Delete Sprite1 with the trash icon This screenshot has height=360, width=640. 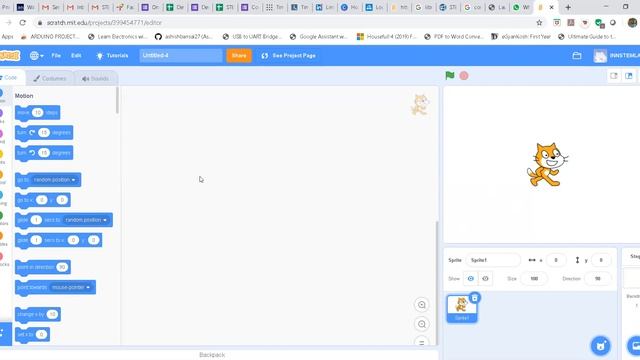click(474, 298)
